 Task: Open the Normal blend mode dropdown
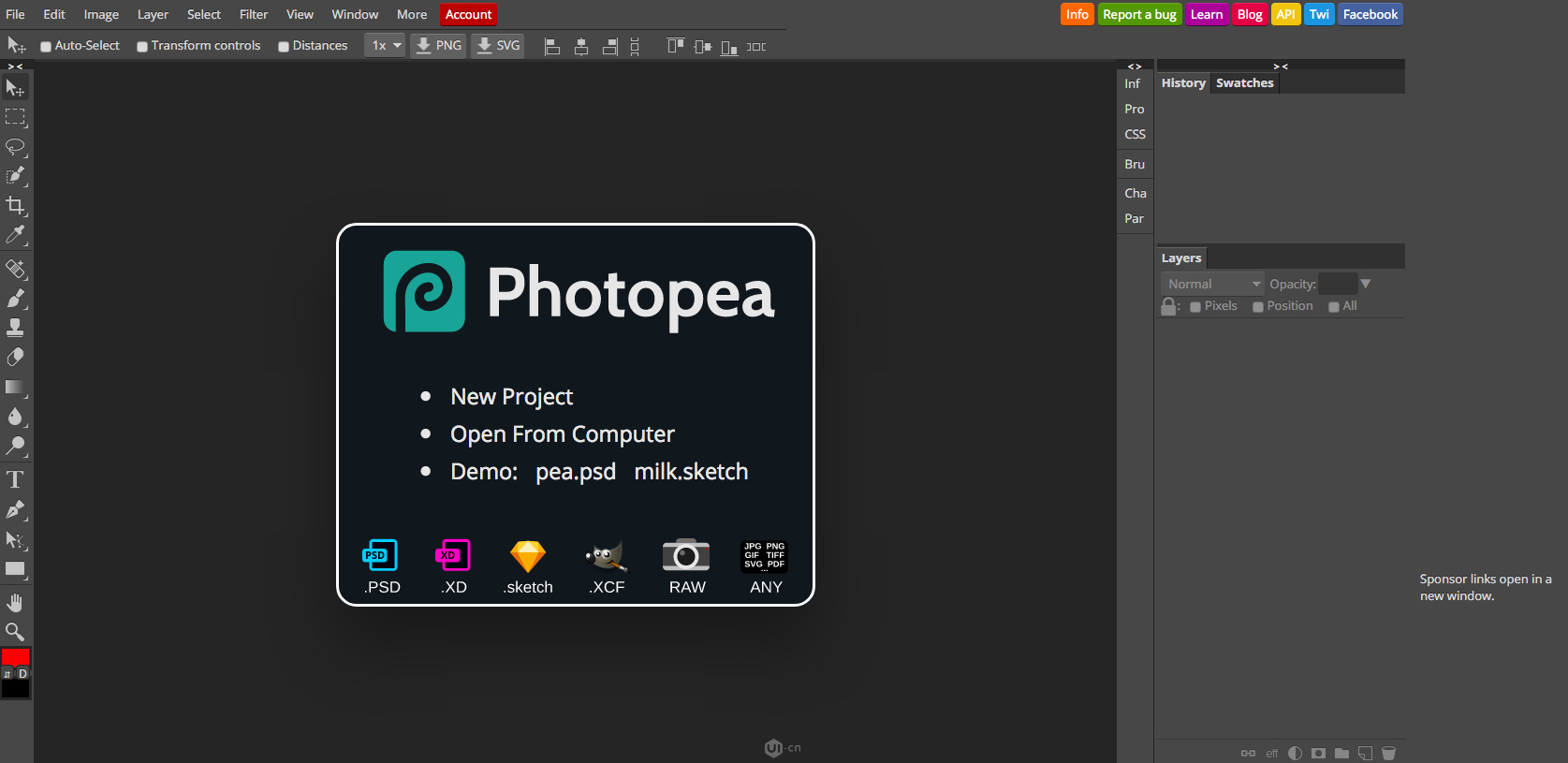[x=1212, y=284]
